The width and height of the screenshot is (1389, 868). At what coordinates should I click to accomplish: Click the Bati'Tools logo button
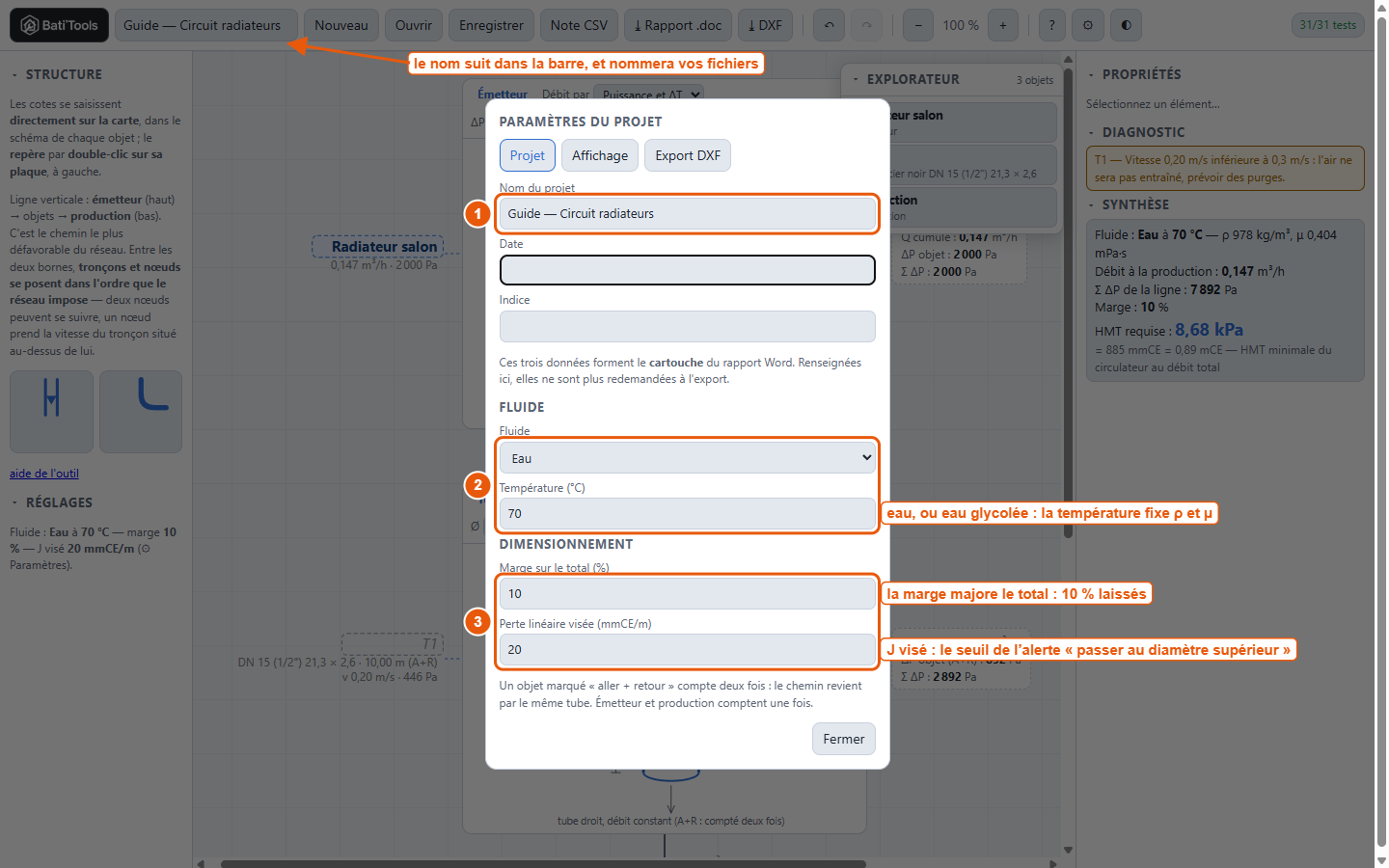point(59,25)
